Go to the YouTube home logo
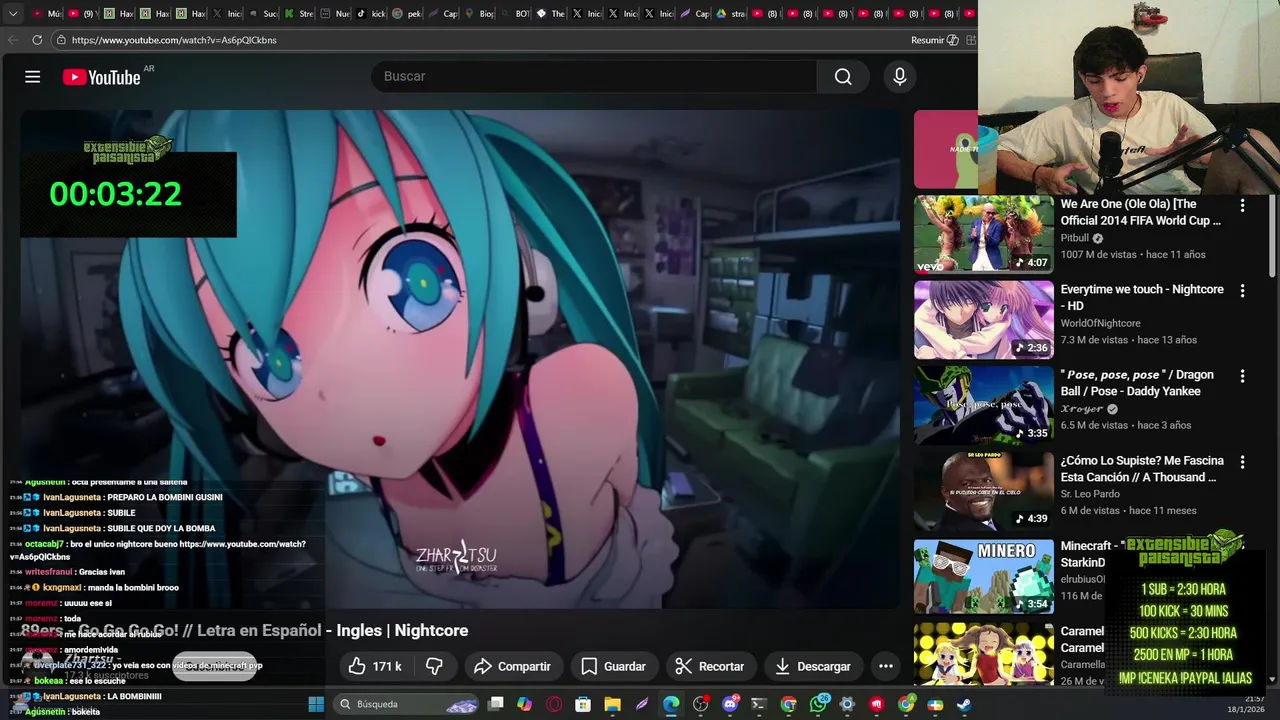1280x720 pixels. (x=102, y=77)
